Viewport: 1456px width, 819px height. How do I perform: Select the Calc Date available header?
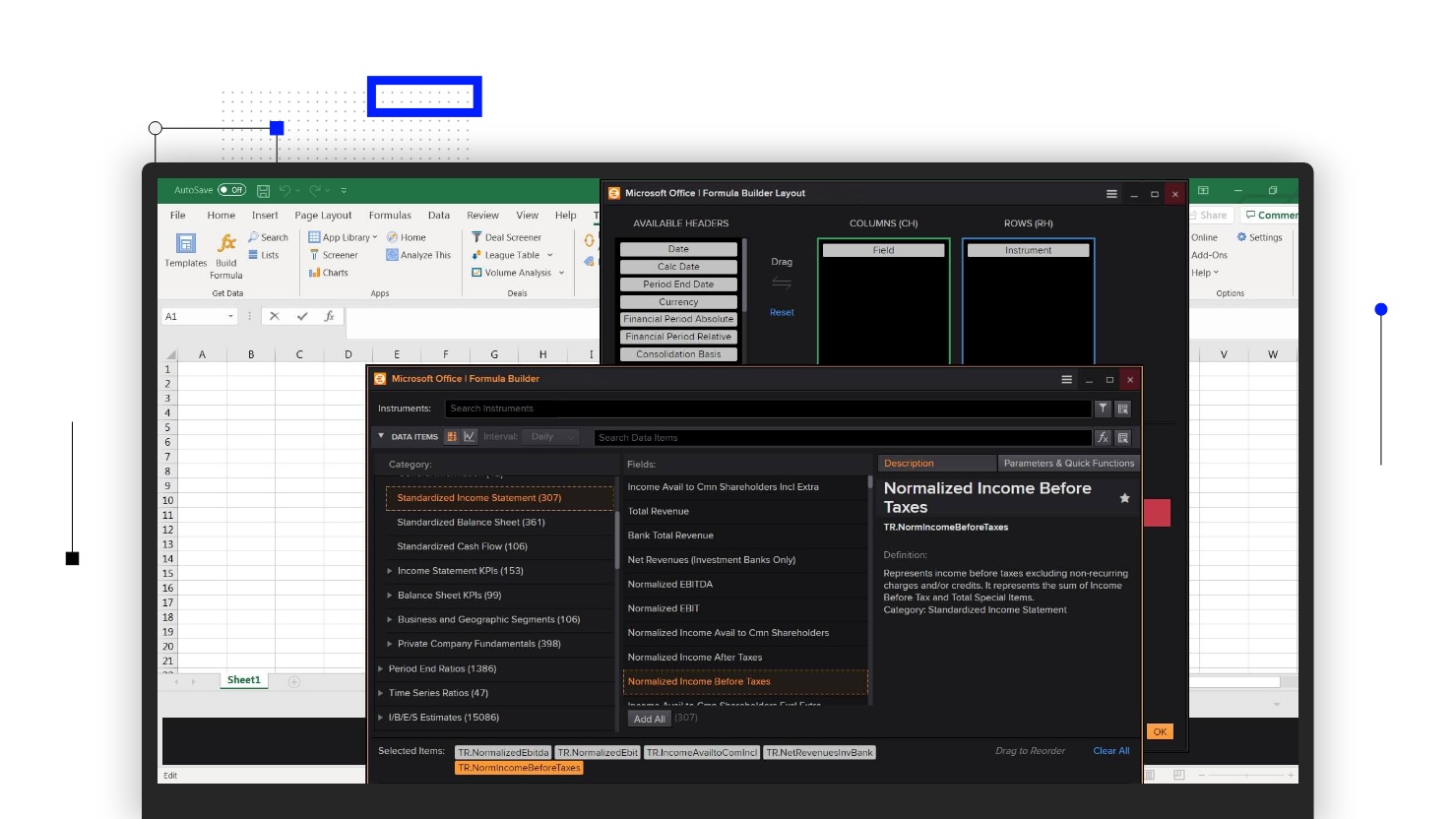(x=678, y=267)
